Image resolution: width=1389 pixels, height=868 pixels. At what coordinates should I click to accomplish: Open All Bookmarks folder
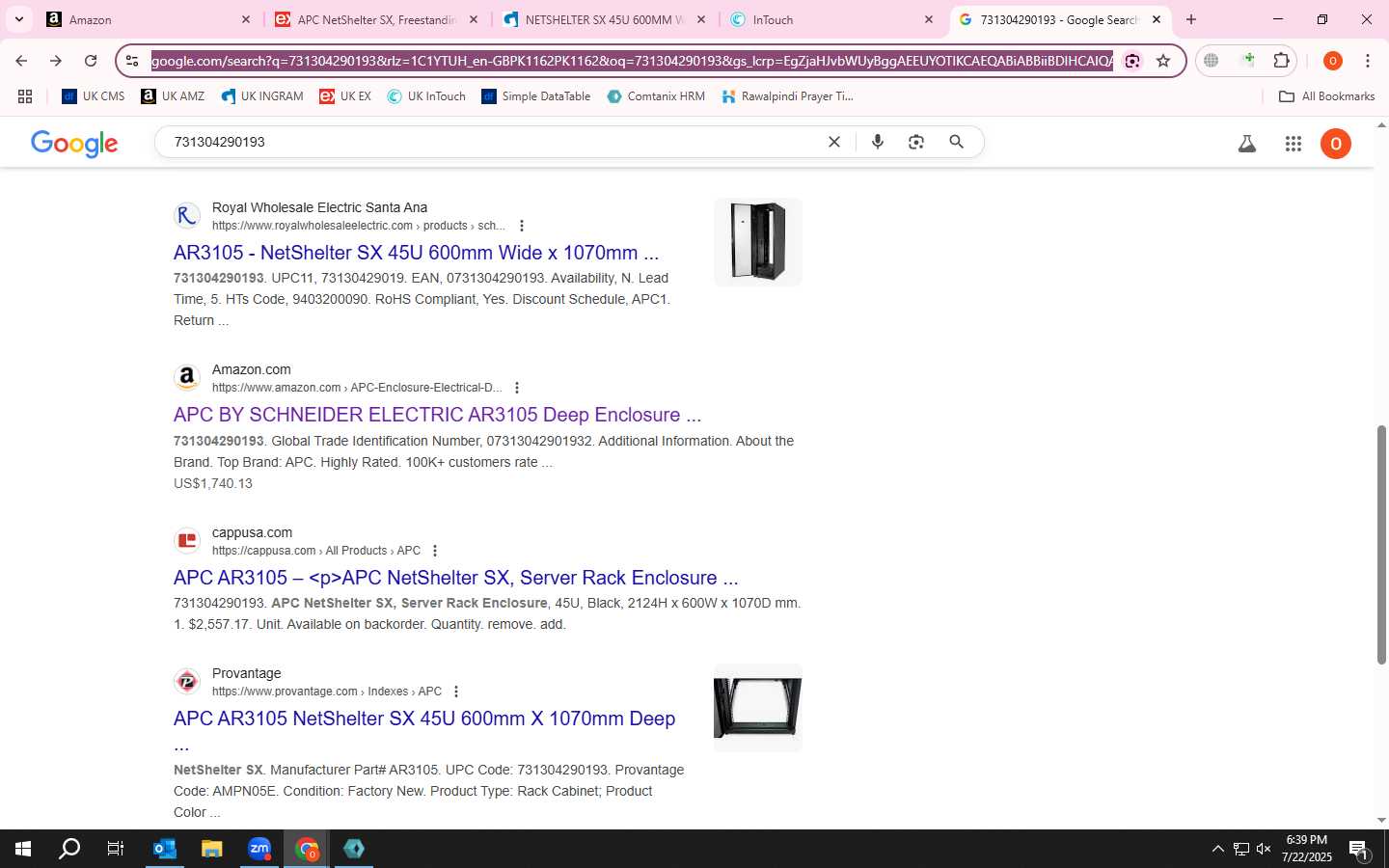pos(1326,96)
